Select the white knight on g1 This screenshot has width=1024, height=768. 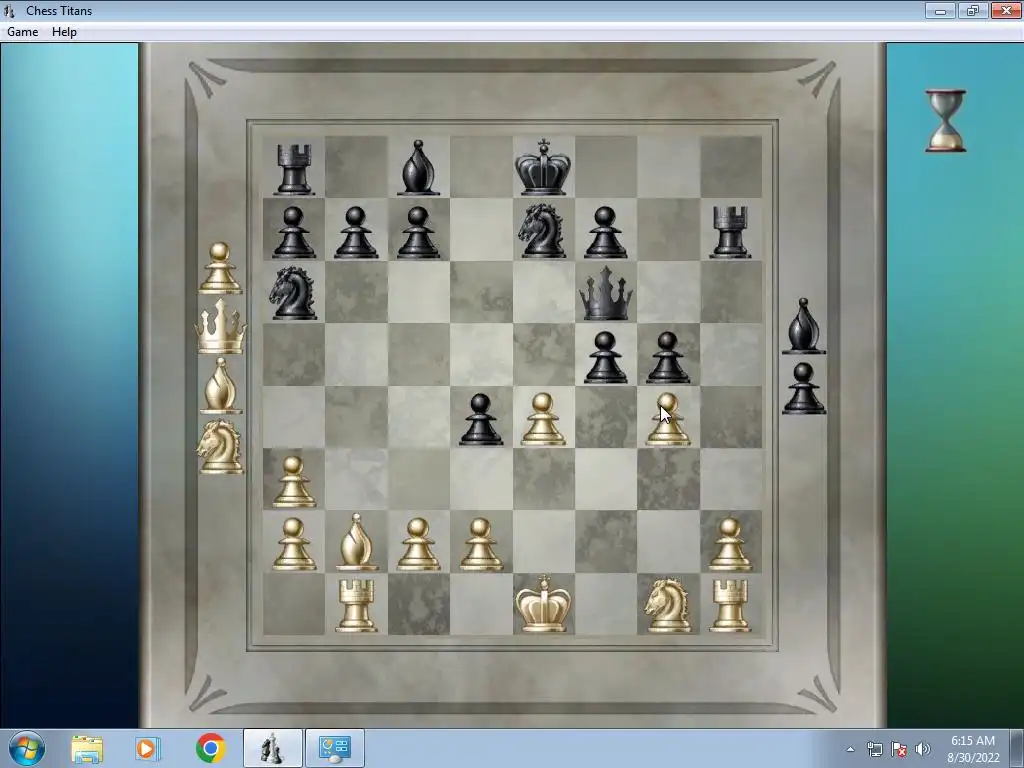coord(667,605)
